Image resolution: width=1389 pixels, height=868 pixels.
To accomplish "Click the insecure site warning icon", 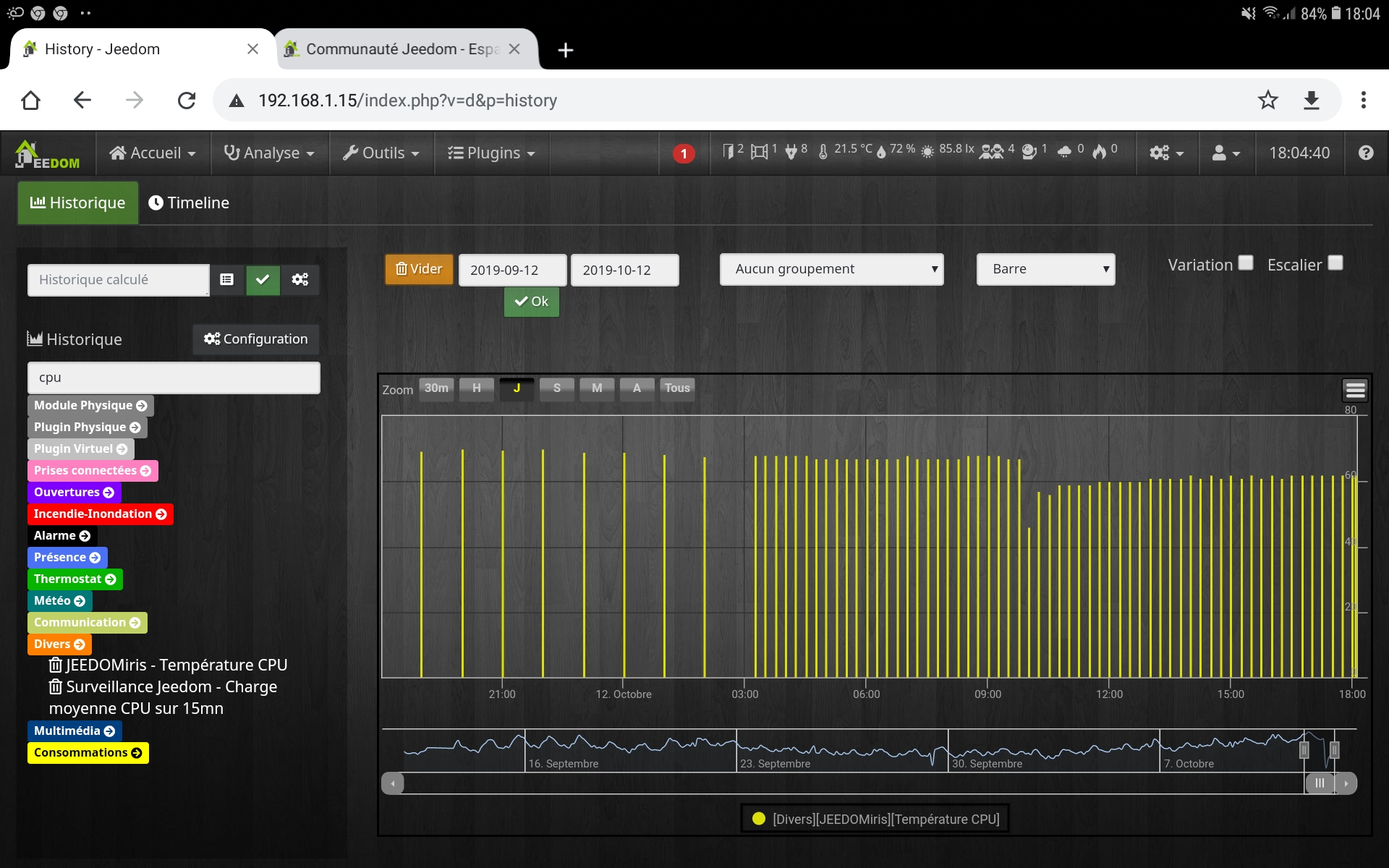I will [237, 101].
